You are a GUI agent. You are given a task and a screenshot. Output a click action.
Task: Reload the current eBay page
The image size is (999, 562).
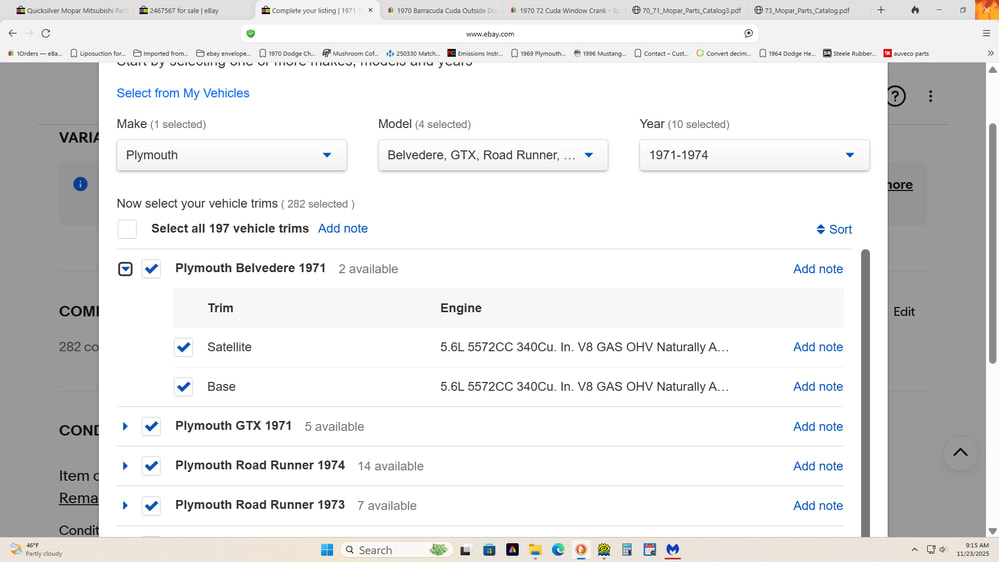click(46, 33)
